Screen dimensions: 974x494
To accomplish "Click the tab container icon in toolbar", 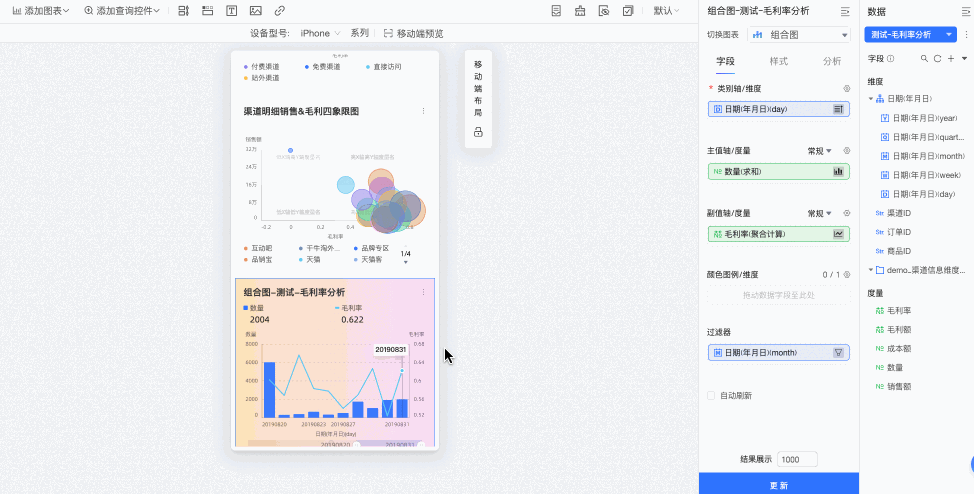I will [207, 11].
